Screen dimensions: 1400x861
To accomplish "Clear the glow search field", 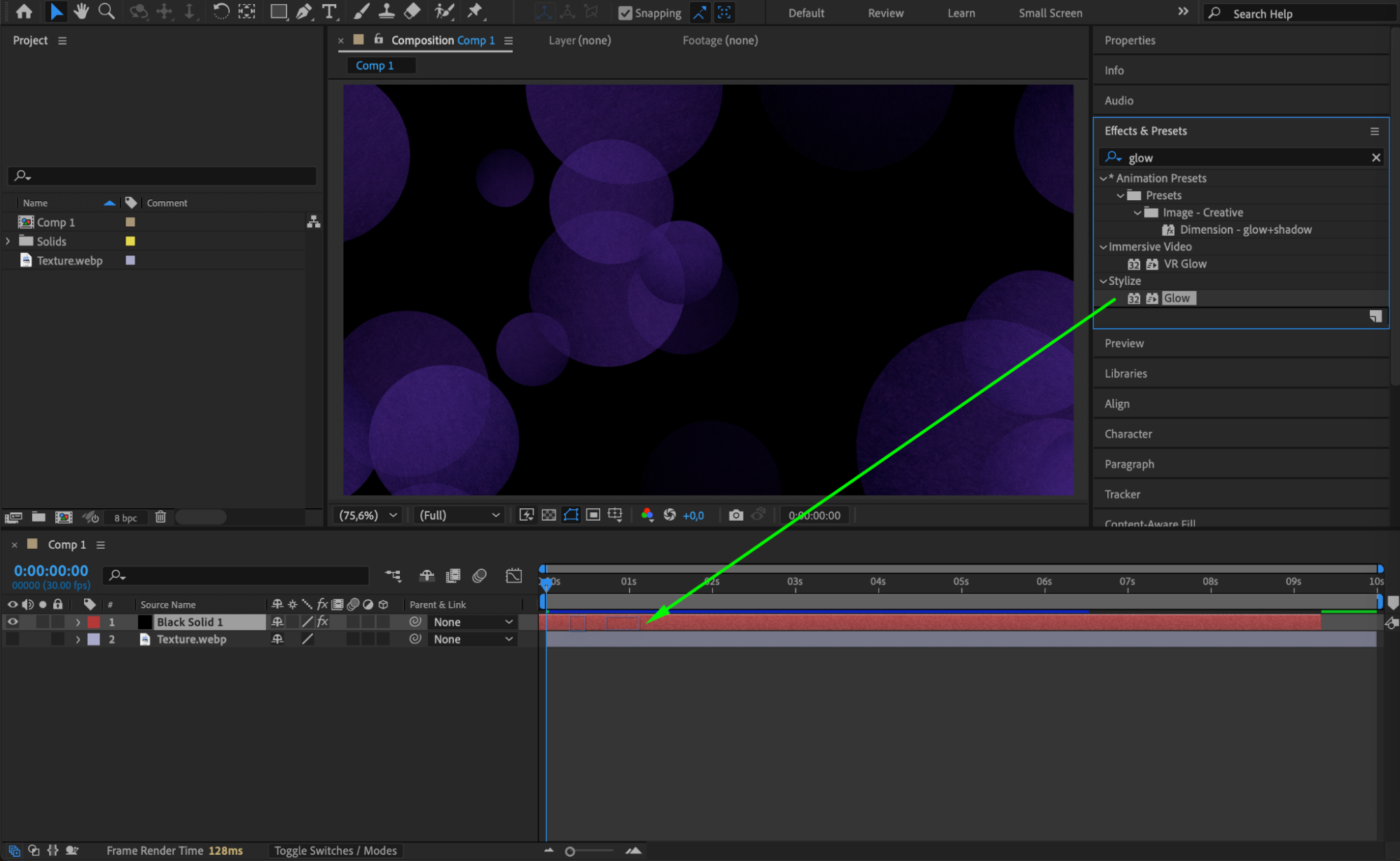I will [1375, 157].
